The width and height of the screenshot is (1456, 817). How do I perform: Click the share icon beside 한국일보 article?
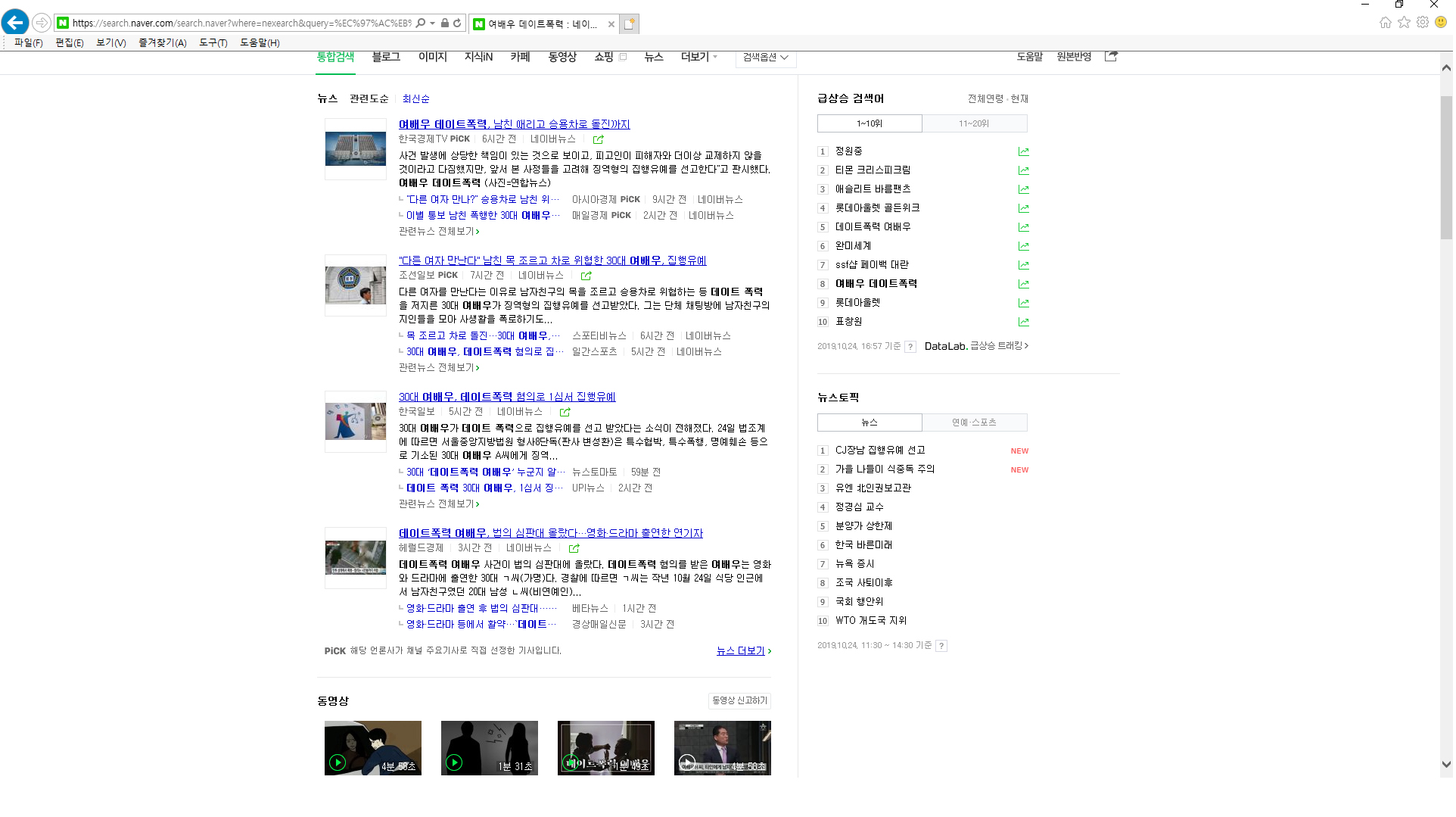(x=565, y=412)
